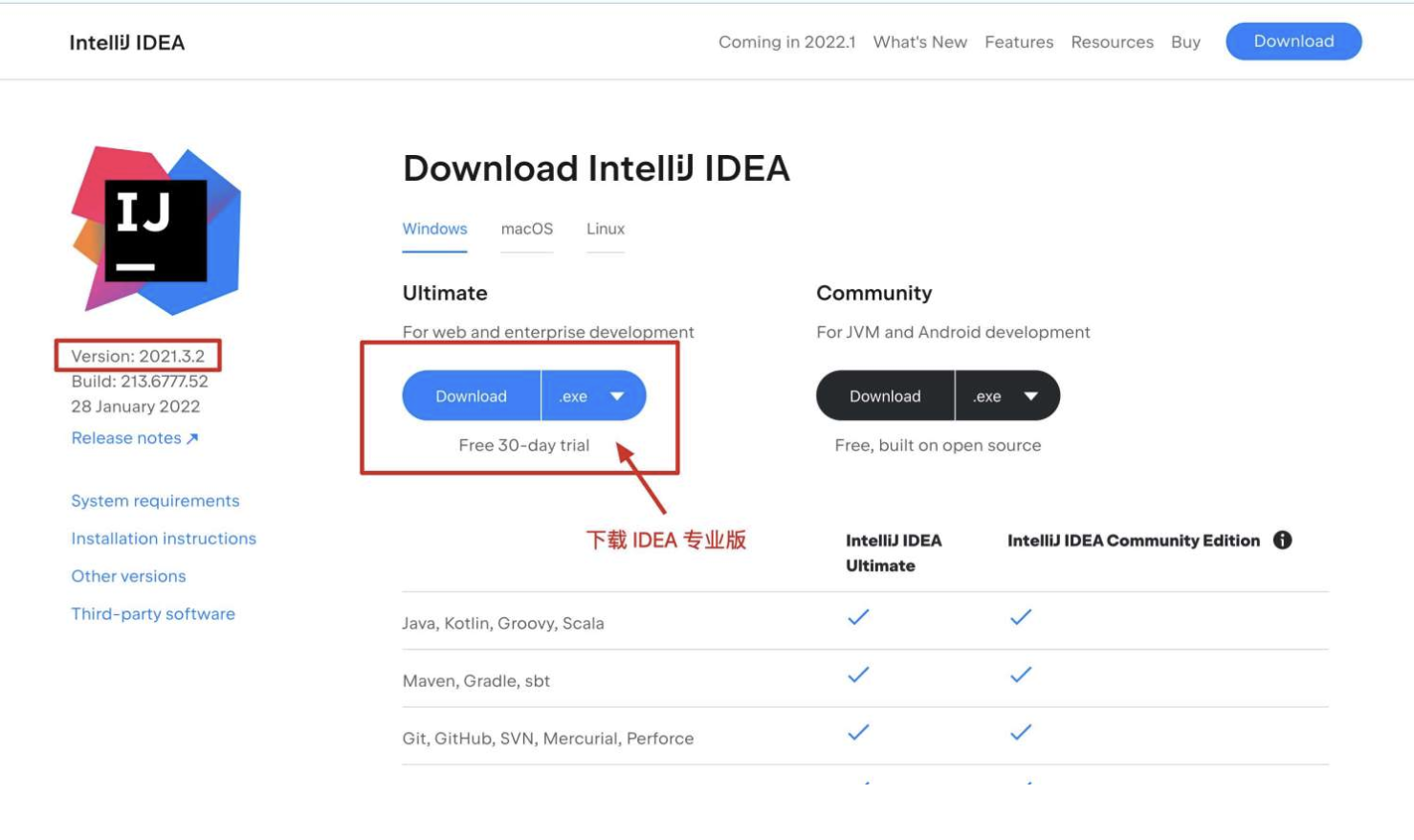
Task: Click the Download IntelliJ IDEA page heading
Action: (596, 168)
